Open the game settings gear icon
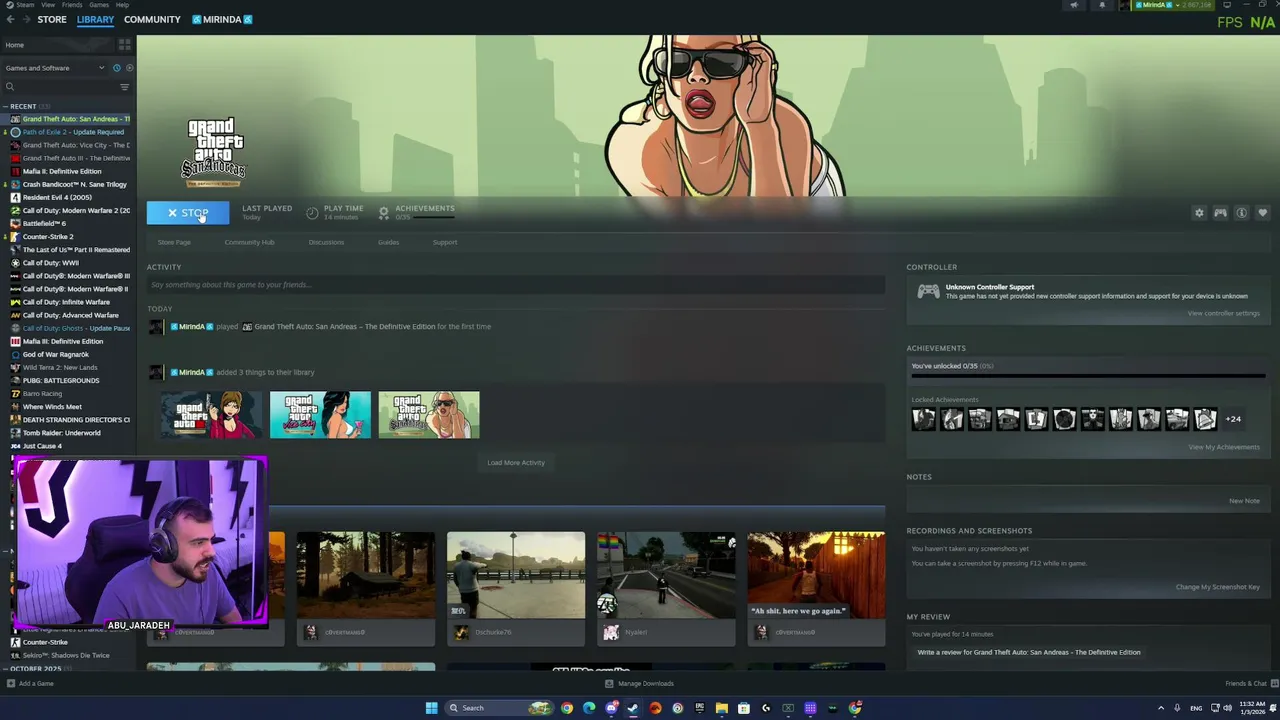The height and width of the screenshot is (720, 1280). coord(1199,213)
